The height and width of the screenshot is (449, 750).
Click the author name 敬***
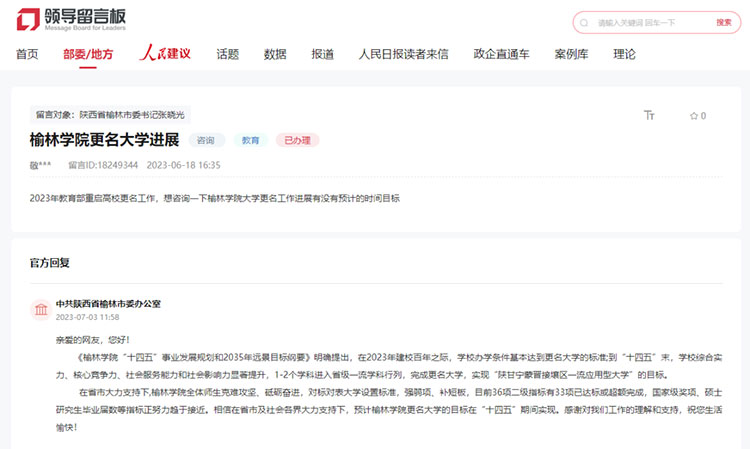point(40,165)
